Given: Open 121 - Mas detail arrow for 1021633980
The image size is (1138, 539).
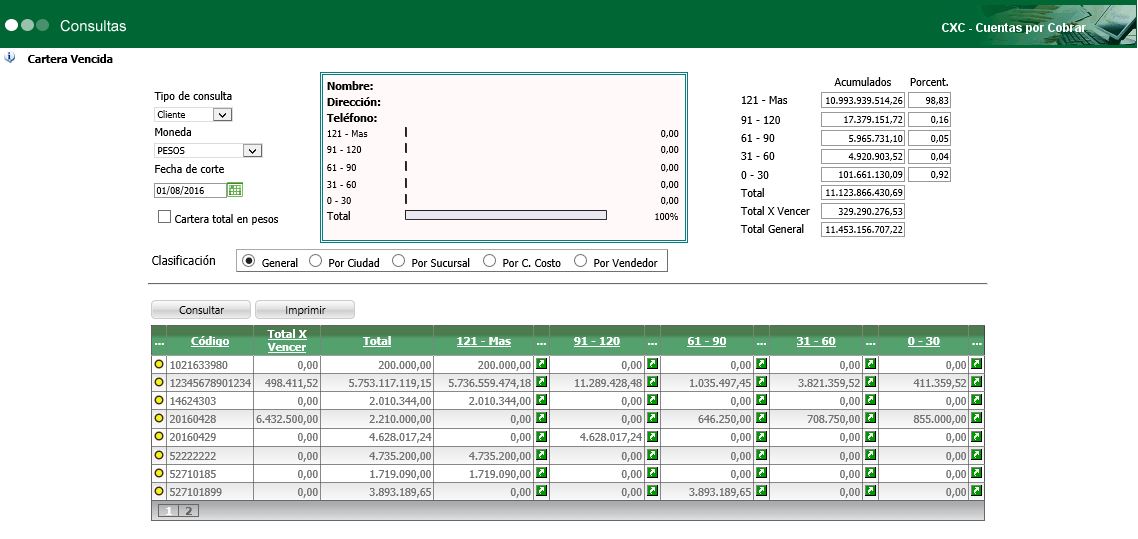Looking at the screenshot, I should pyautogui.click(x=541, y=363).
